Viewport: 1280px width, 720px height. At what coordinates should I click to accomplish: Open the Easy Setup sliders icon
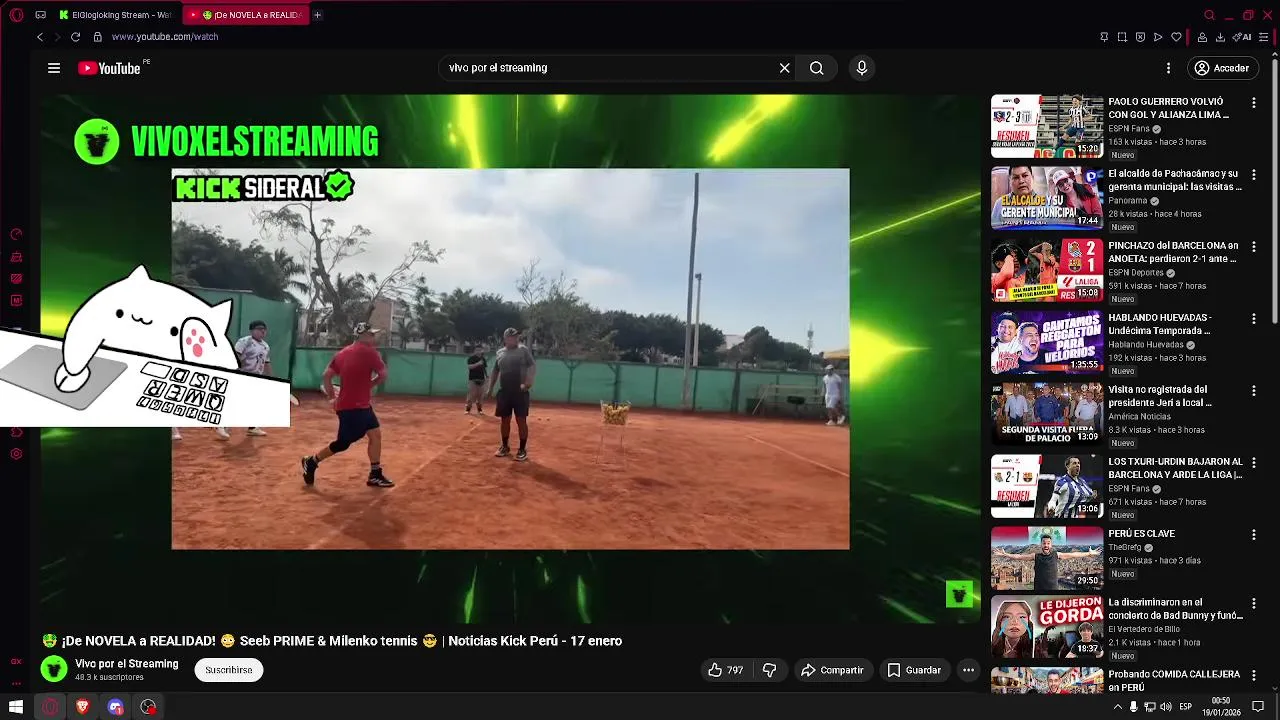coord(1264,37)
